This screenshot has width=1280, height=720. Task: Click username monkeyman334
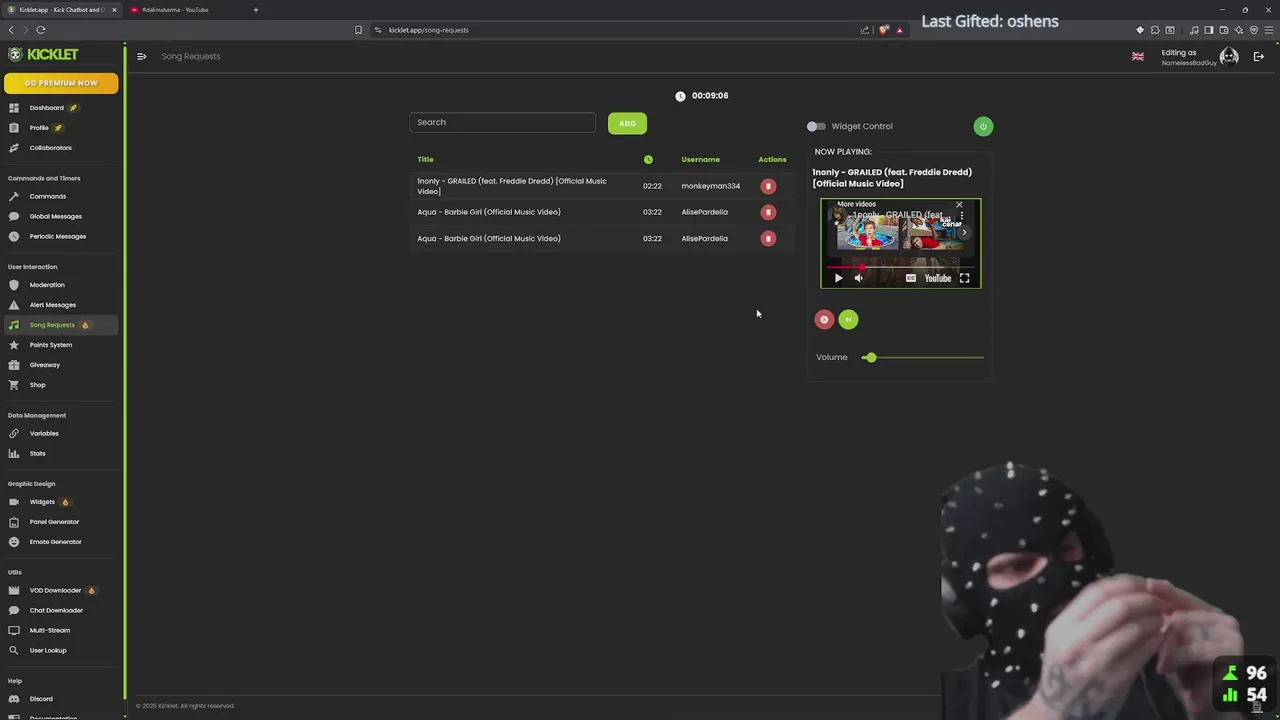tap(710, 186)
